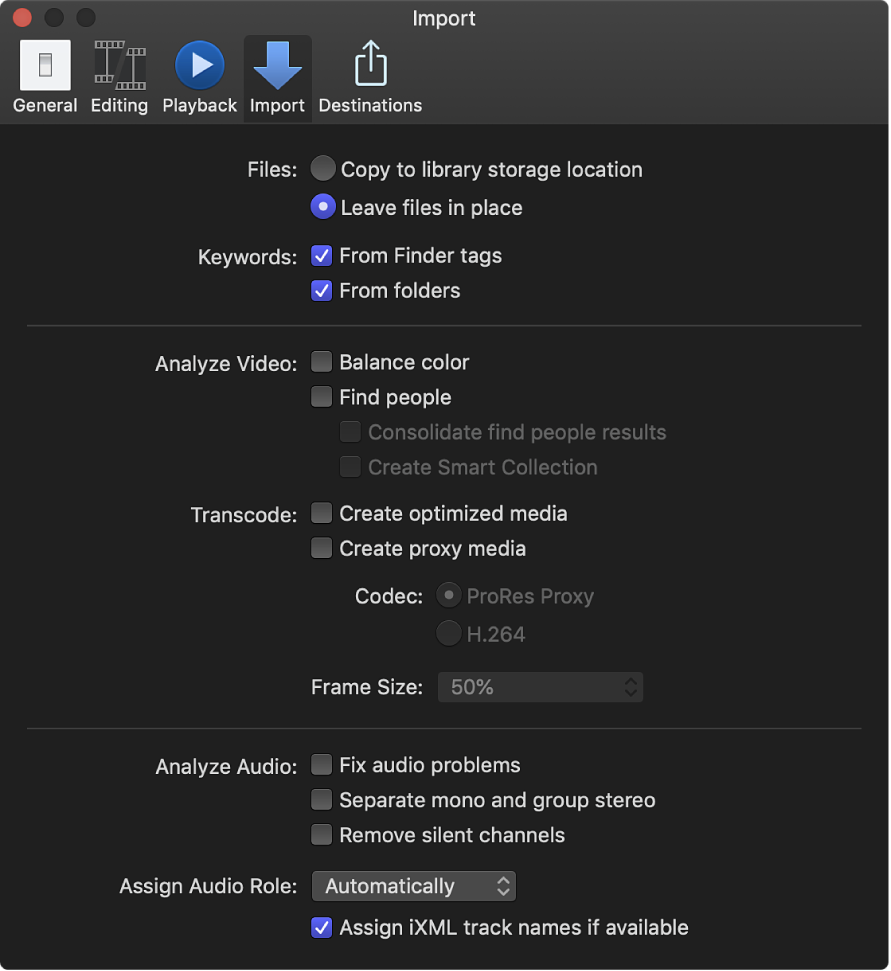
Task: Enable the Find people checkbox
Action: point(322,397)
